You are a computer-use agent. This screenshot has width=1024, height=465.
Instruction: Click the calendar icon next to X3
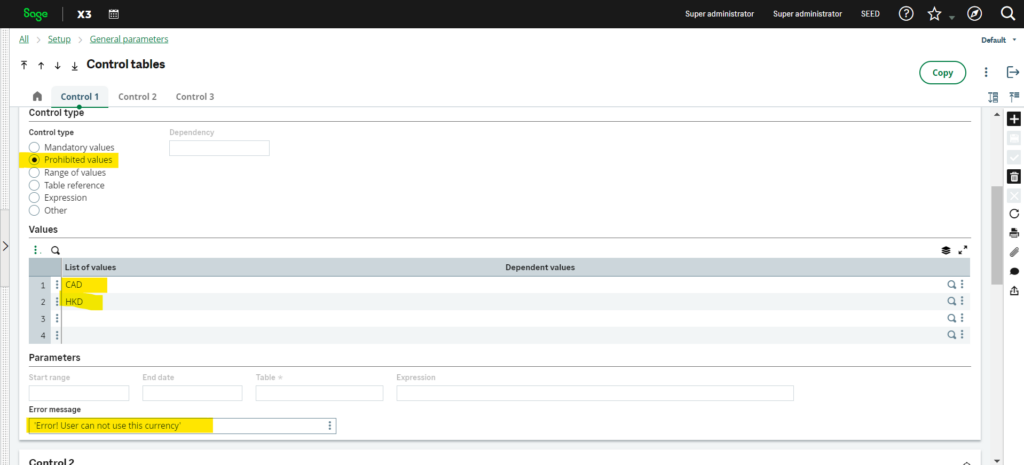pyautogui.click(x=114, y=14)
